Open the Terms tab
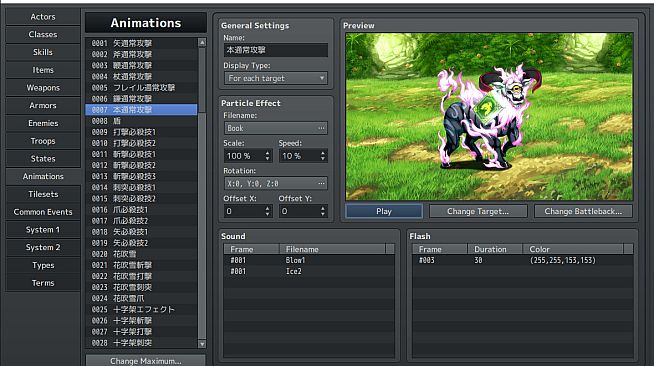Viewport: 654px width, 366px height. pyautogui.click(x=43, y=283)
